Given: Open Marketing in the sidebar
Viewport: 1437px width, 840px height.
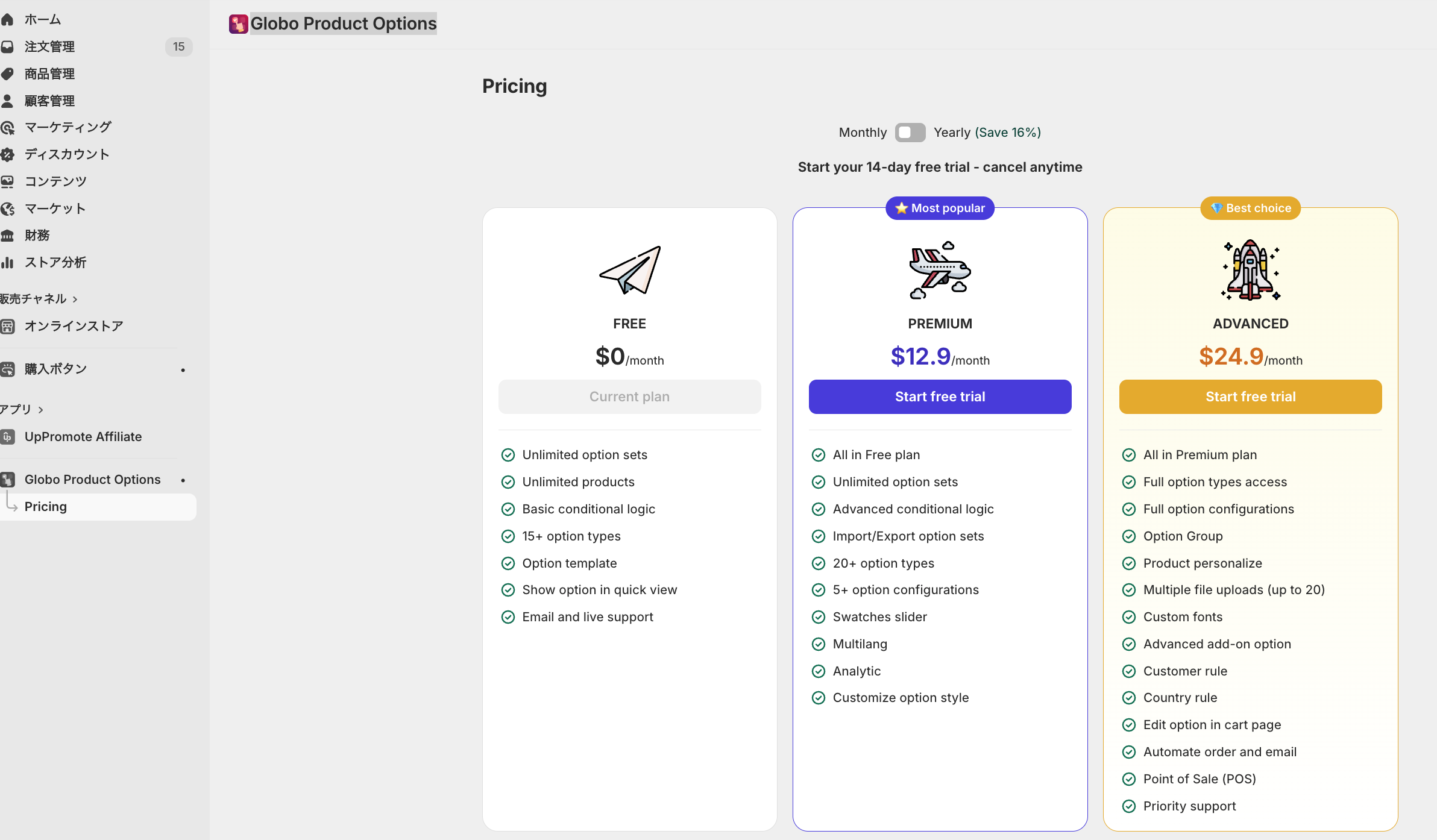Looking at the screenshot, I should click(68, 128).
